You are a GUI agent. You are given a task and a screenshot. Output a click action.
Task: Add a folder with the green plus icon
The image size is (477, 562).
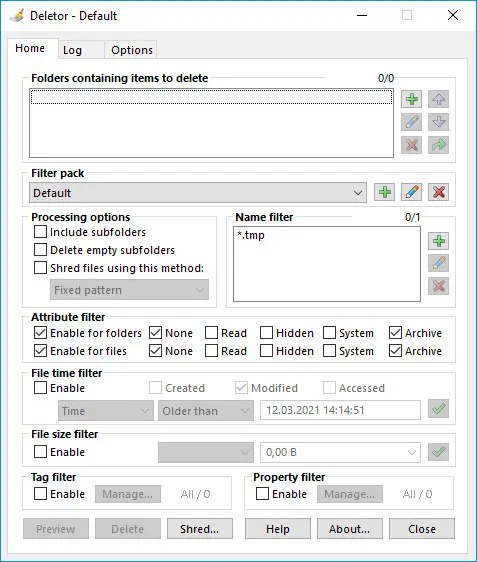pyautogui.click(x=411, y=99)
